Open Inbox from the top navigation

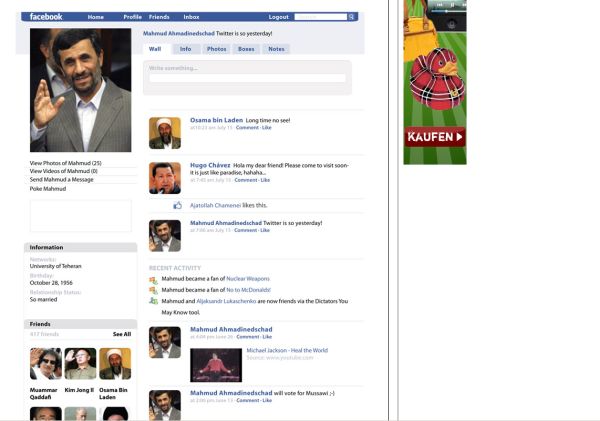(x=191, y=17)
